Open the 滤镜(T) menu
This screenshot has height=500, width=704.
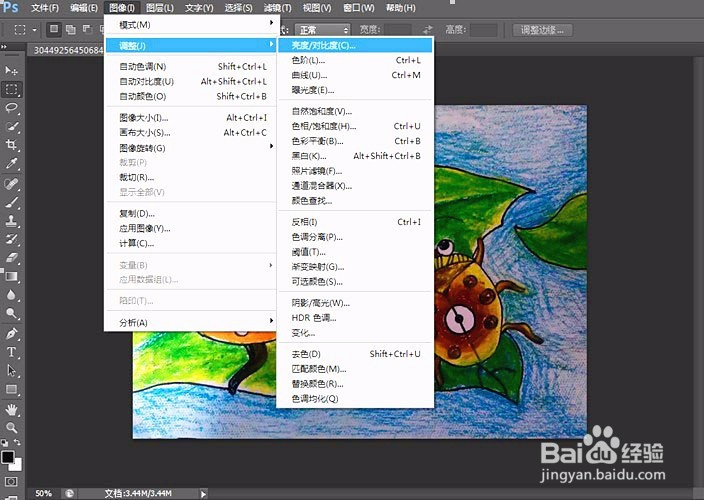277,8
